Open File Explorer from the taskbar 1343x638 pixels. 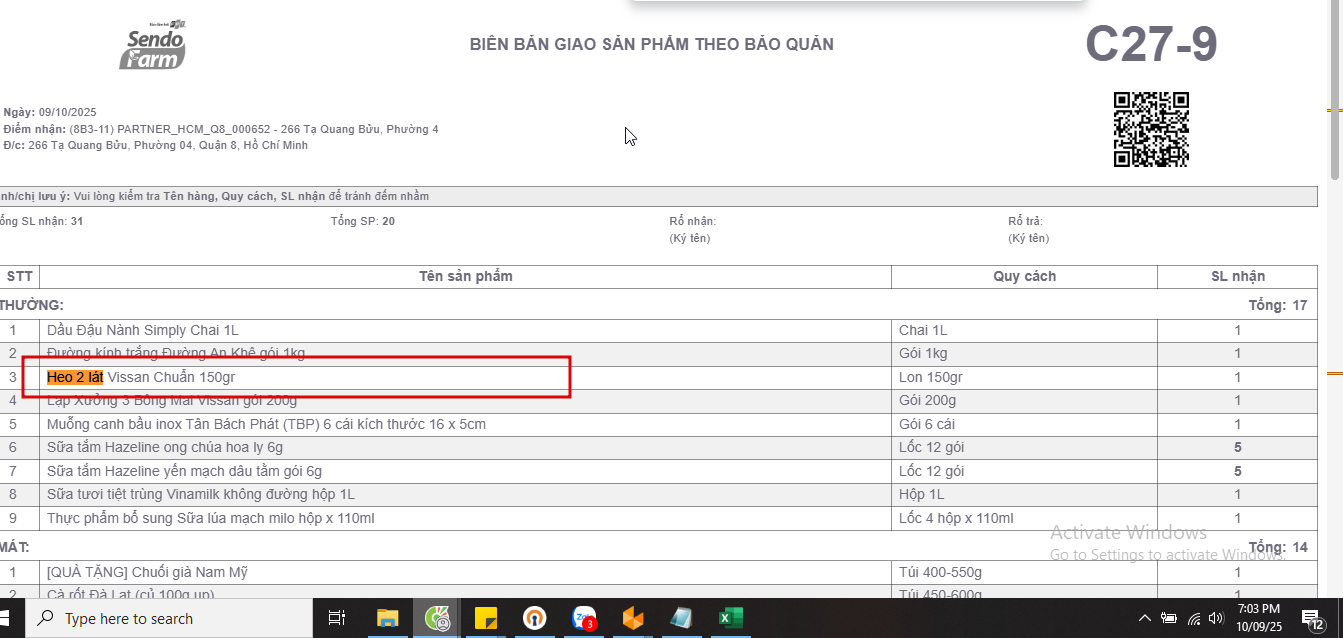(x=388, y=619)
